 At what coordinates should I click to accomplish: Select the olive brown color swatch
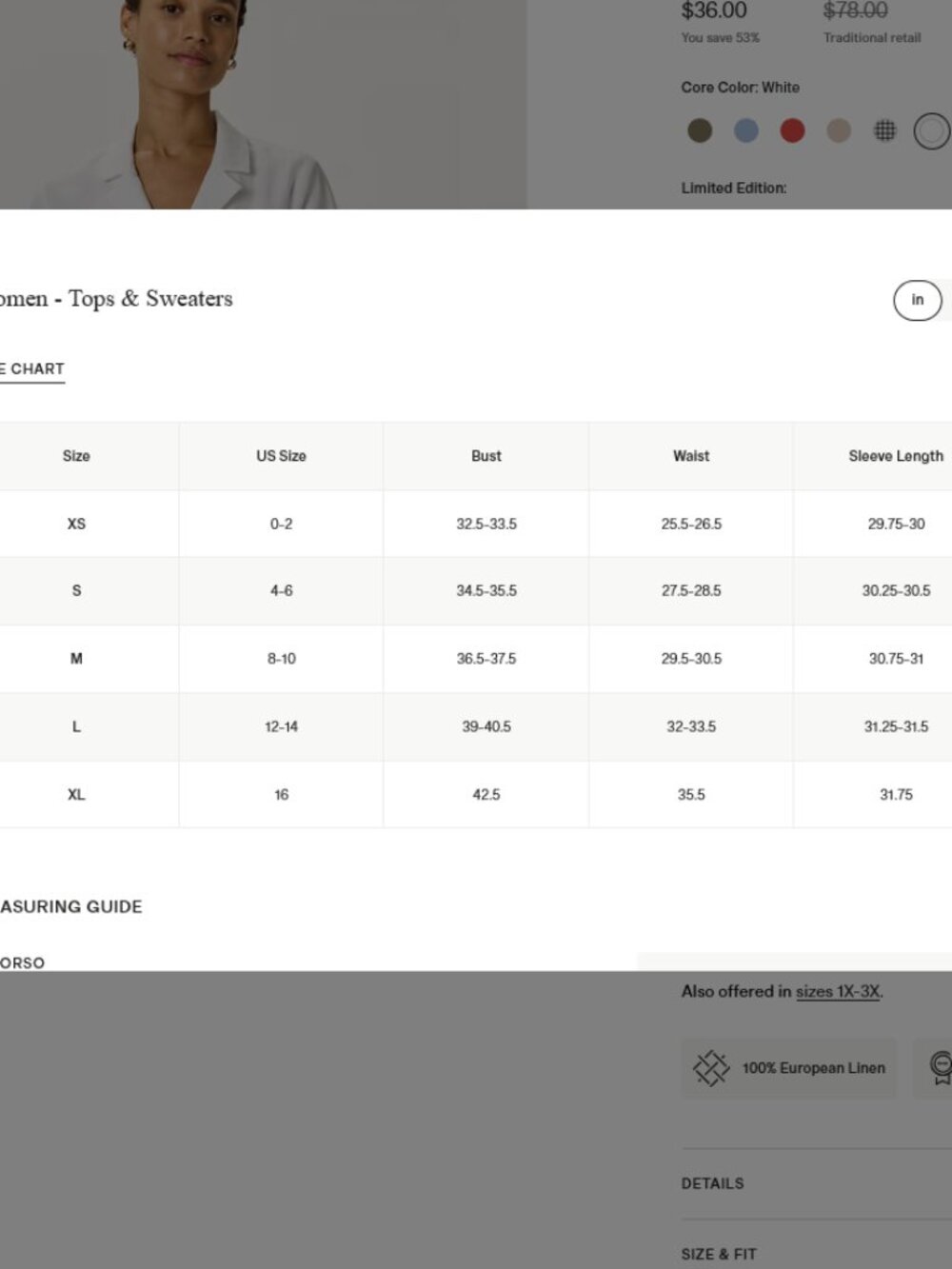tap(700, 130)
